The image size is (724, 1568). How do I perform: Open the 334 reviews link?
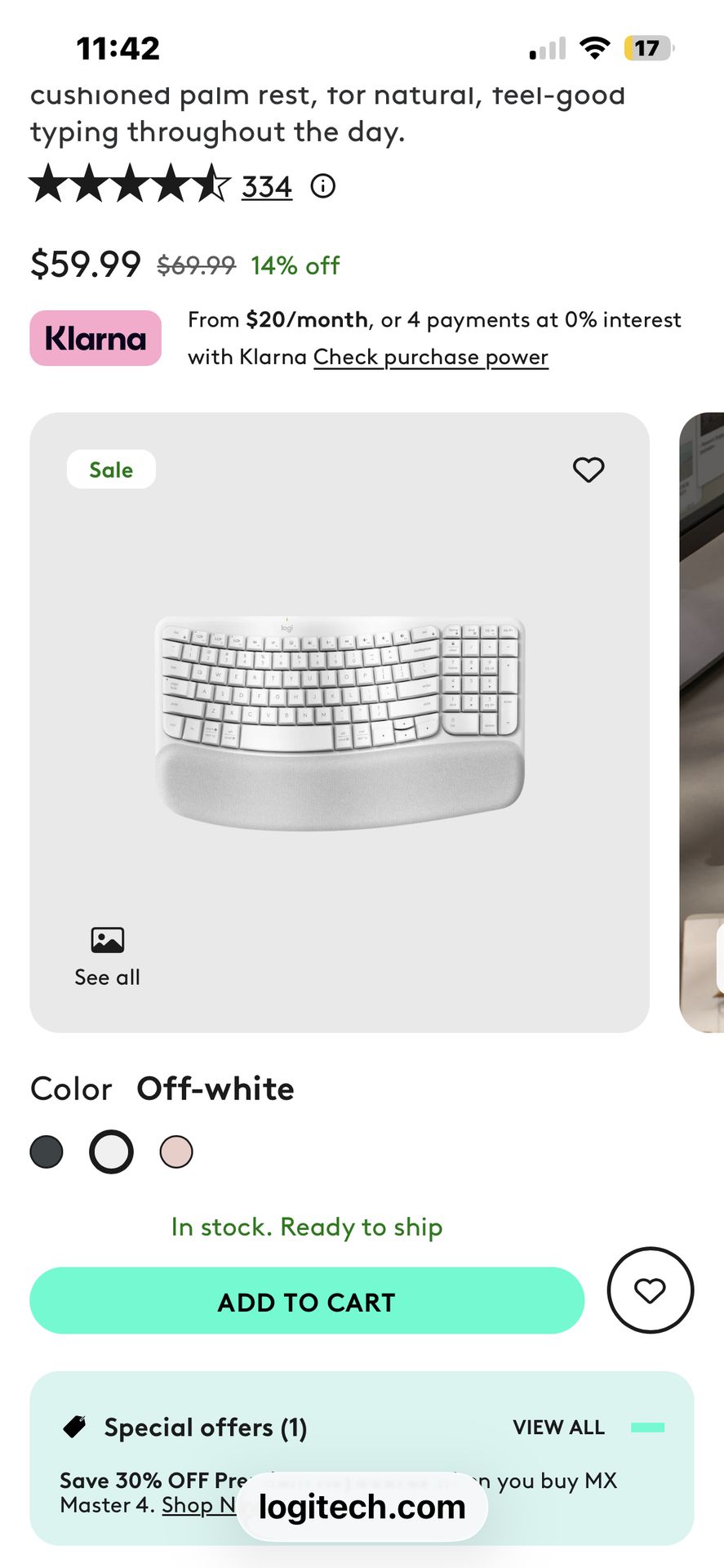point(267,187)
